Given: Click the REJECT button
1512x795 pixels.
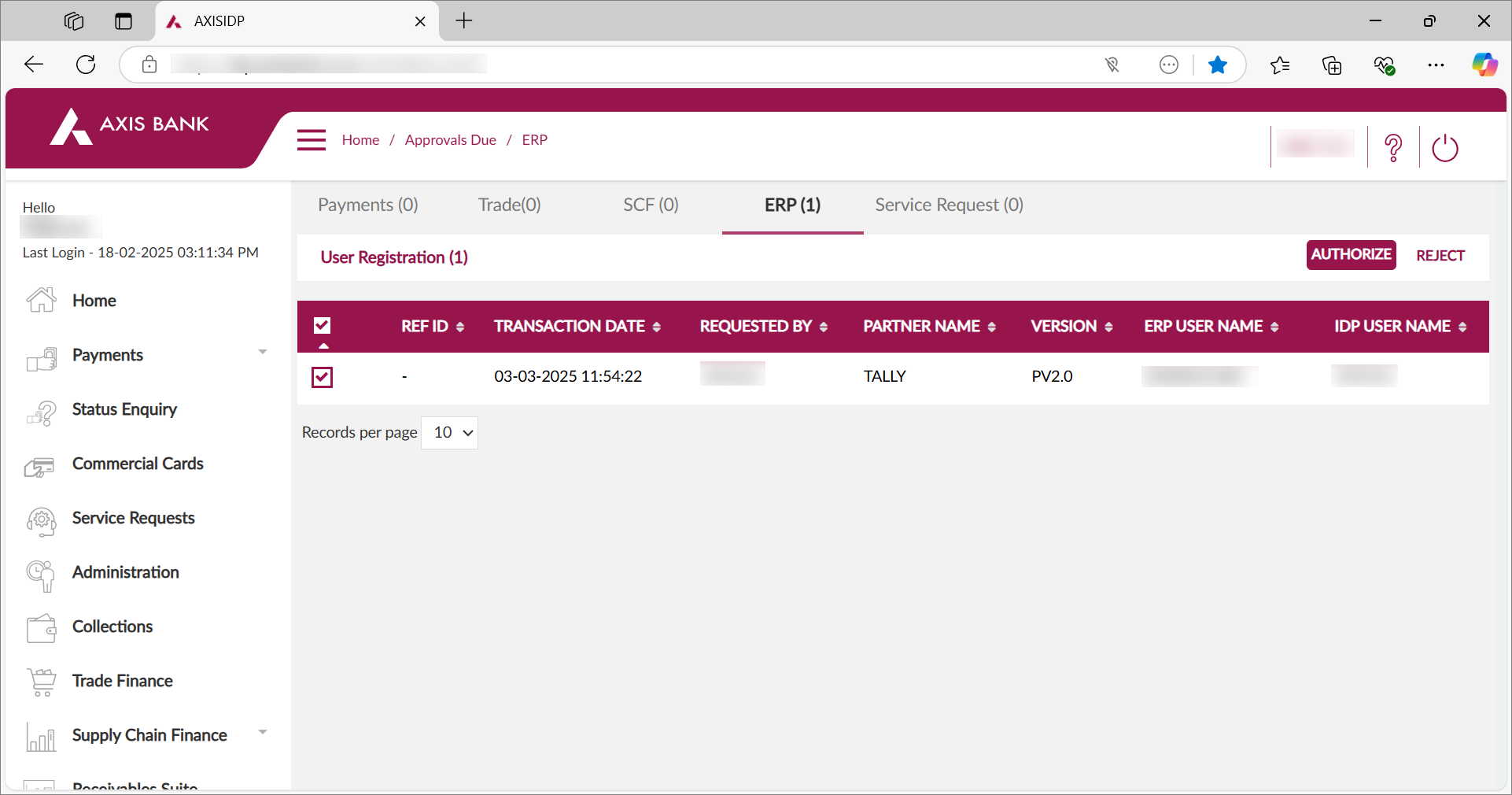Looking at the screenshot, I should 1440,256.
